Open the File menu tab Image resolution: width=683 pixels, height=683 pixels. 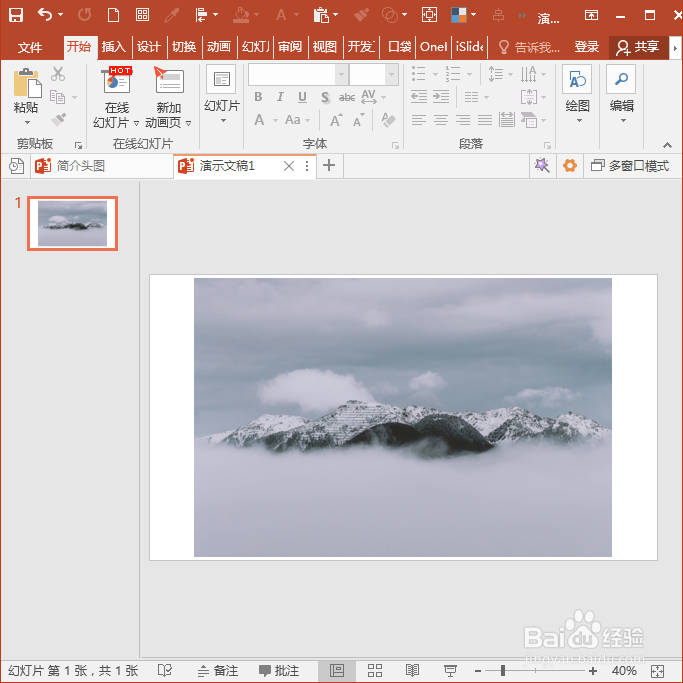click(x=30, y=47)
